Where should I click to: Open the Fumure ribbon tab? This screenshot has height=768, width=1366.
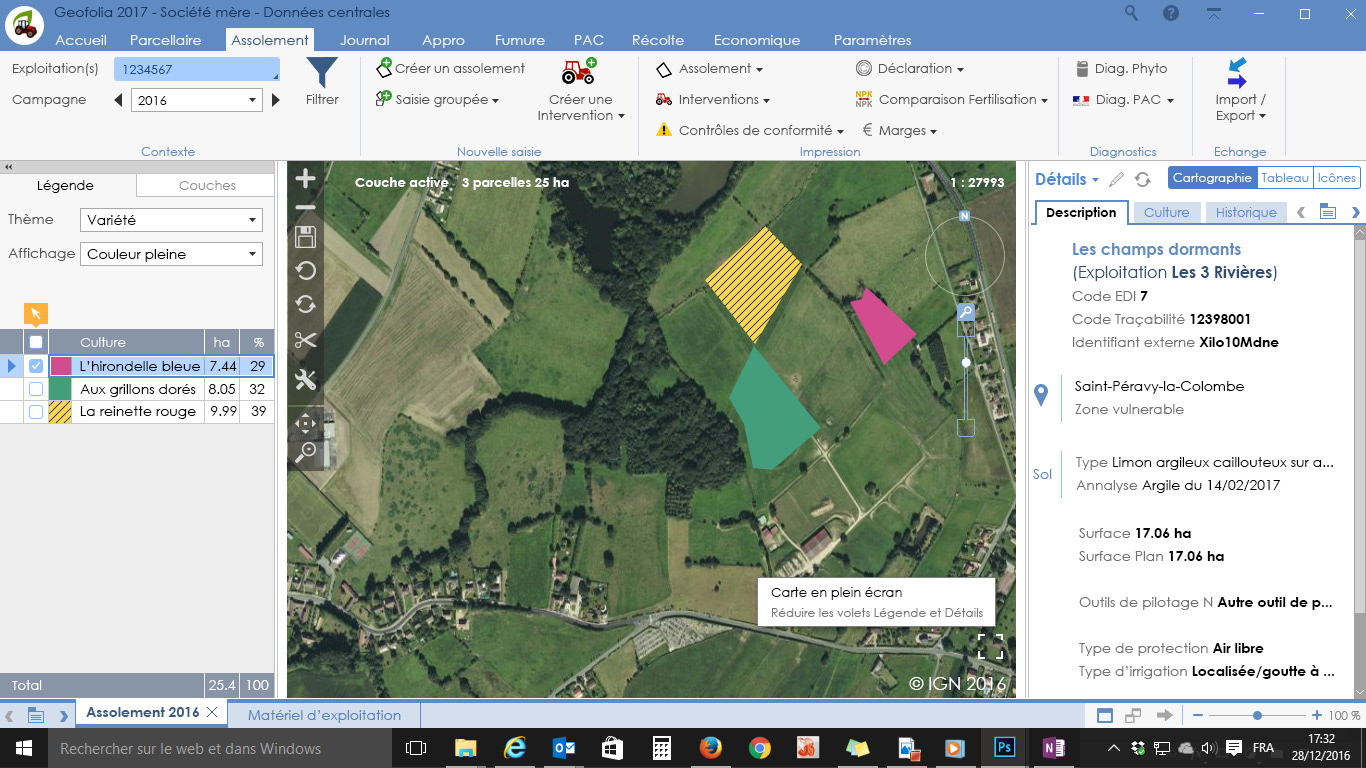[520, 40]
